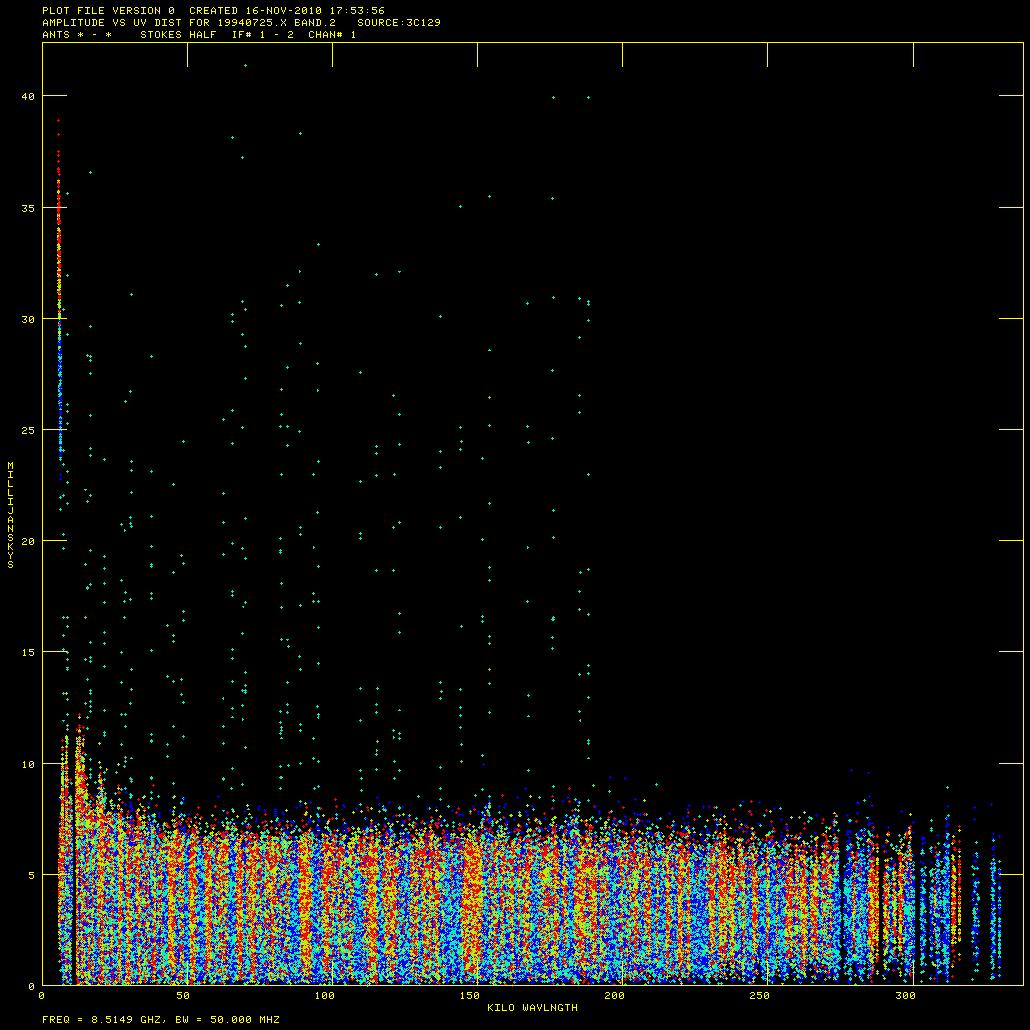The height and width of the screenshot is (1030, 1030).
Task: Click the y-axis tick label 15
Action: tap(28, 652)
